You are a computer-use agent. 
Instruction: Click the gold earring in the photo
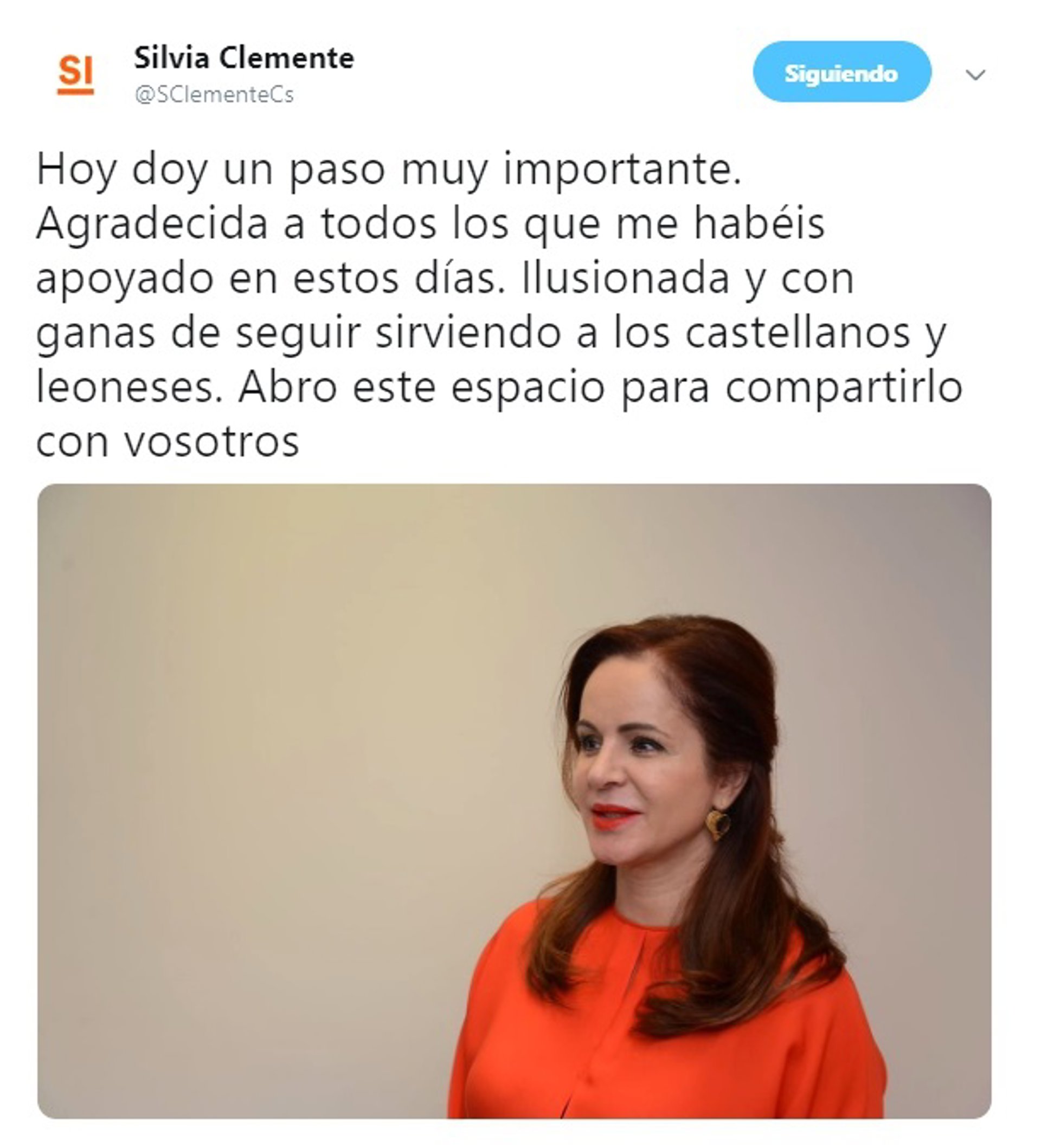pos(717,824)
